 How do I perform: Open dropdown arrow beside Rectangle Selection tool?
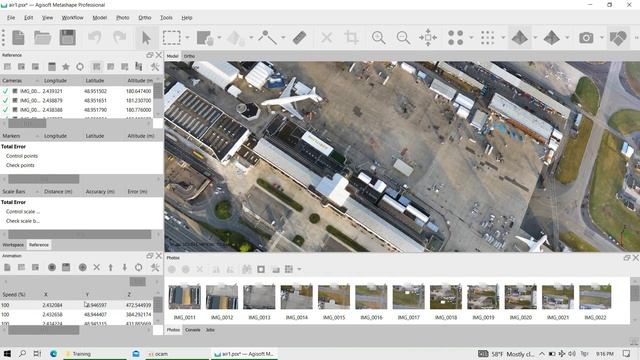click(187, 38)
